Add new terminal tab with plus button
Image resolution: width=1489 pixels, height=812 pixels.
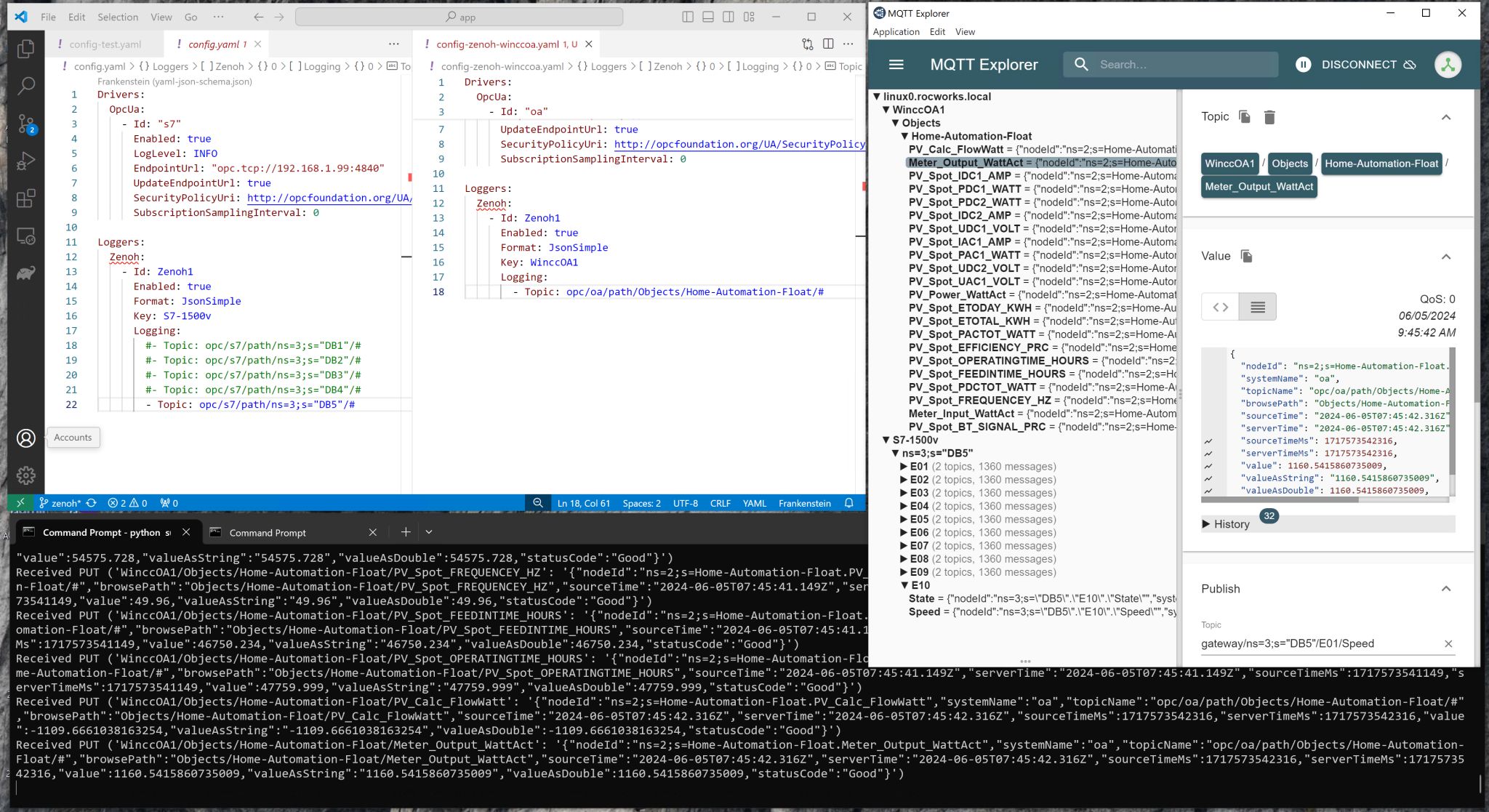pos(406,532)
